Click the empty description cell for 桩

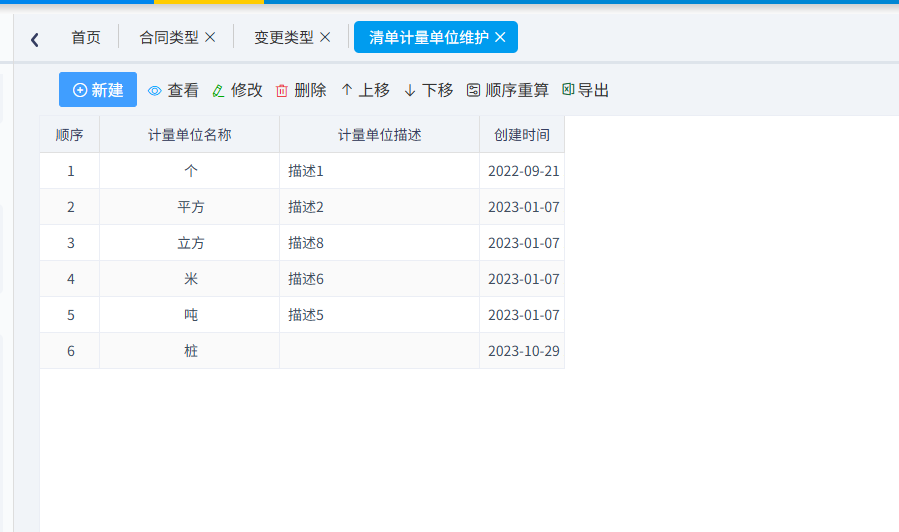[380, 351]
